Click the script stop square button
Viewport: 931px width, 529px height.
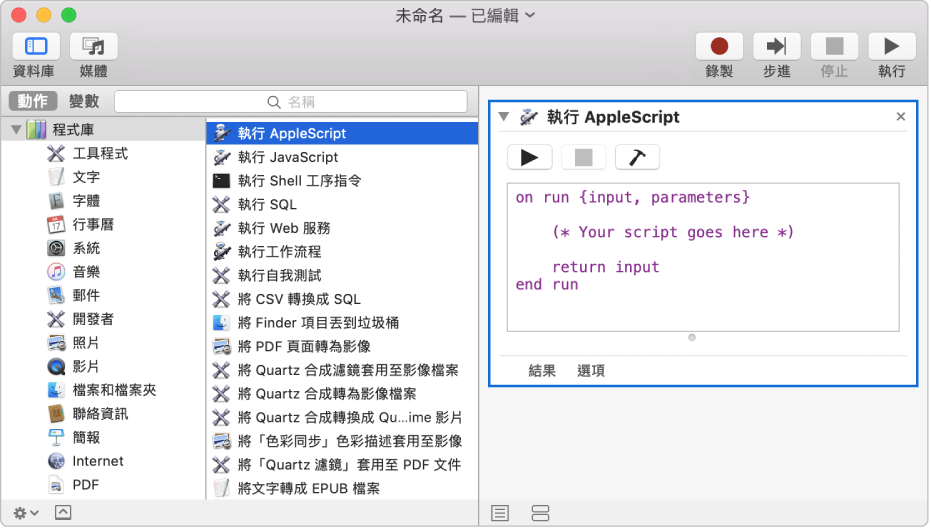pyautogui.click(x=583, y=157)
